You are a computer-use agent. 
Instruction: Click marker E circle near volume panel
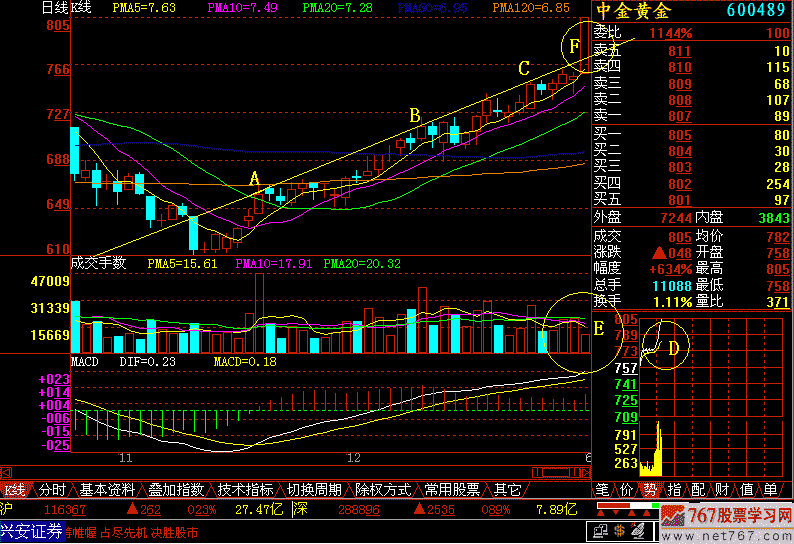coord(598,328)
